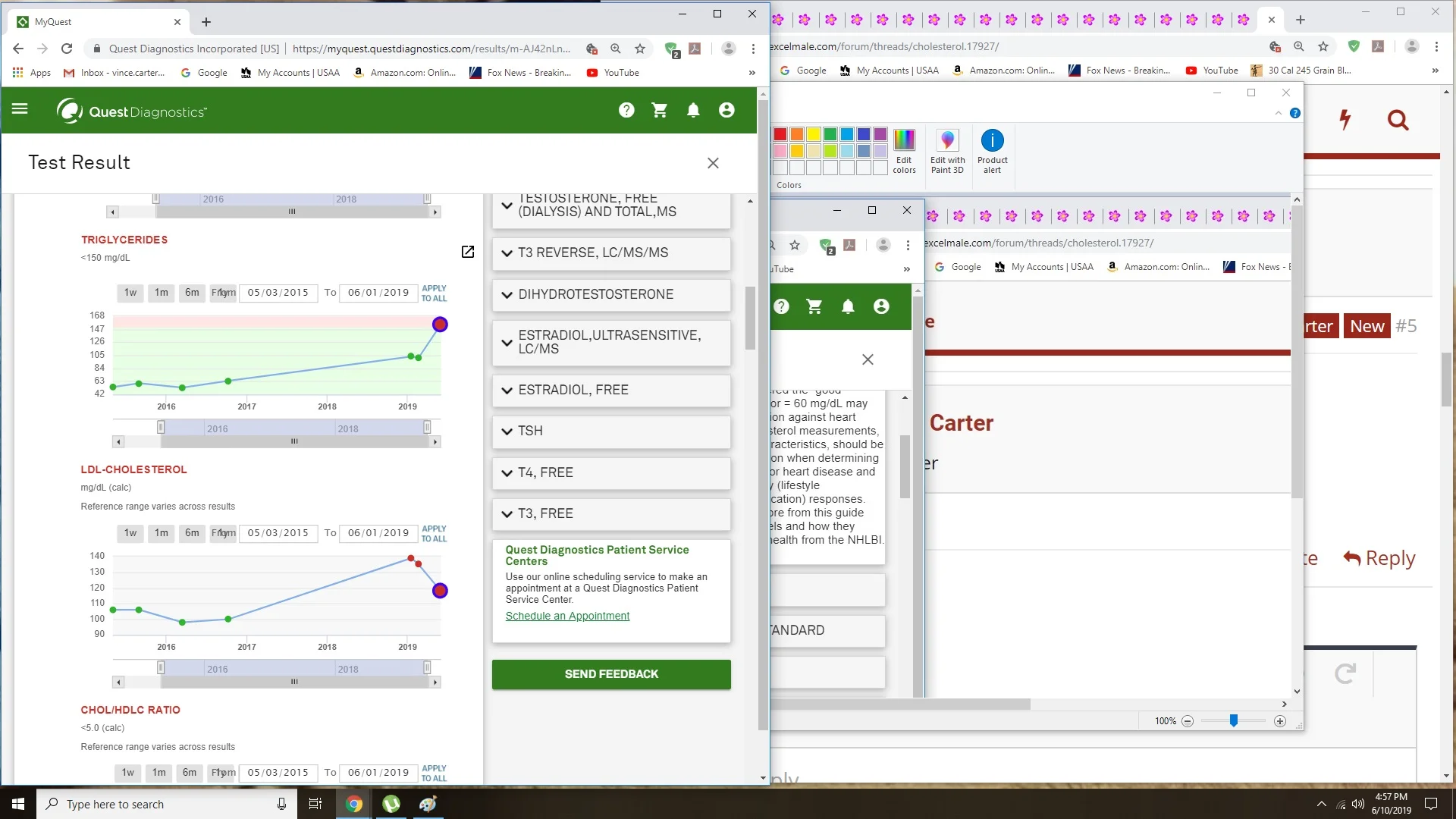Reload the MyQuest browser page
This screenshot has height=819, width=1456.
coord(67,49)
